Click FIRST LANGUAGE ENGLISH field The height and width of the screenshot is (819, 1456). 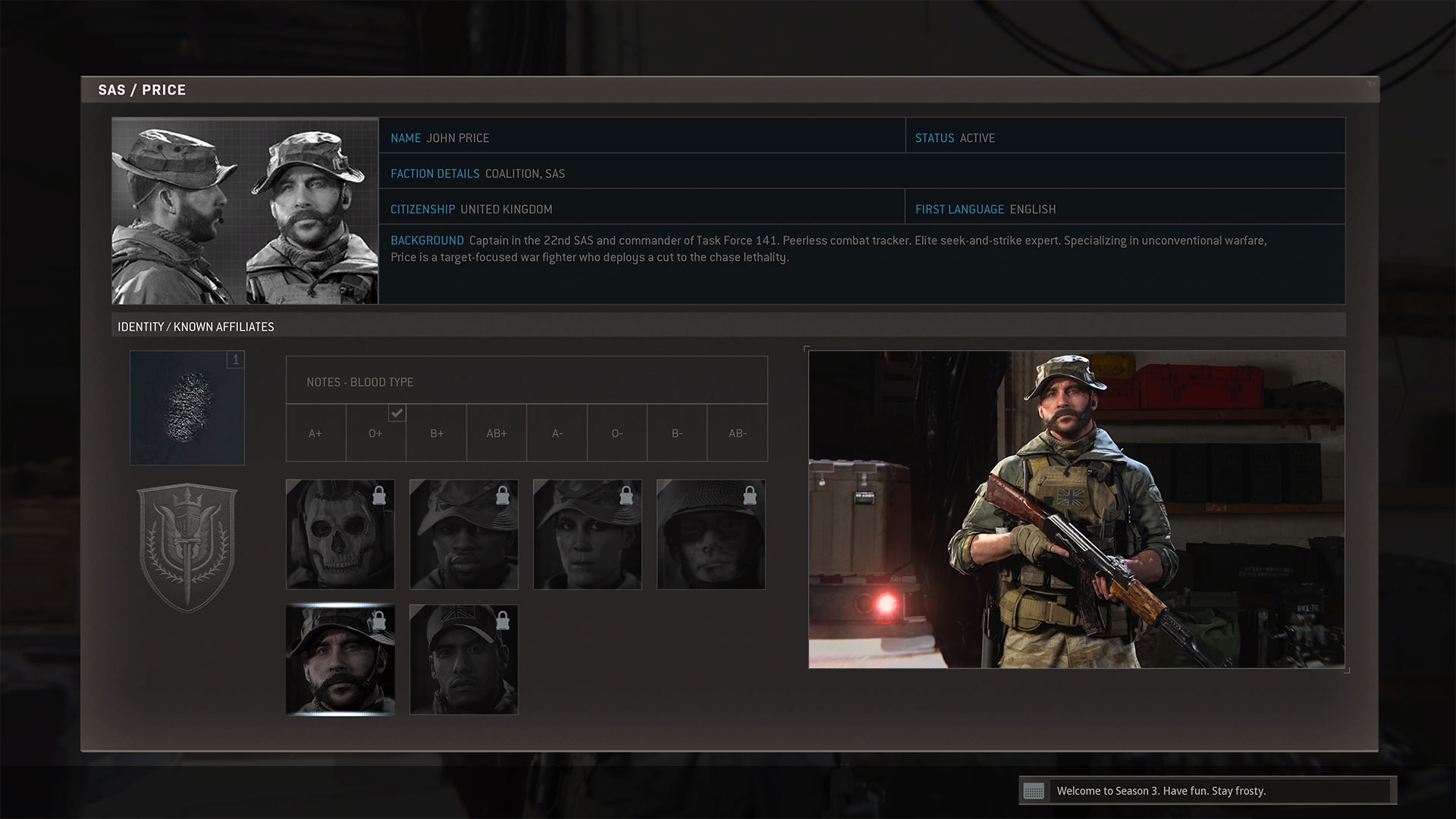(1125, 207)
